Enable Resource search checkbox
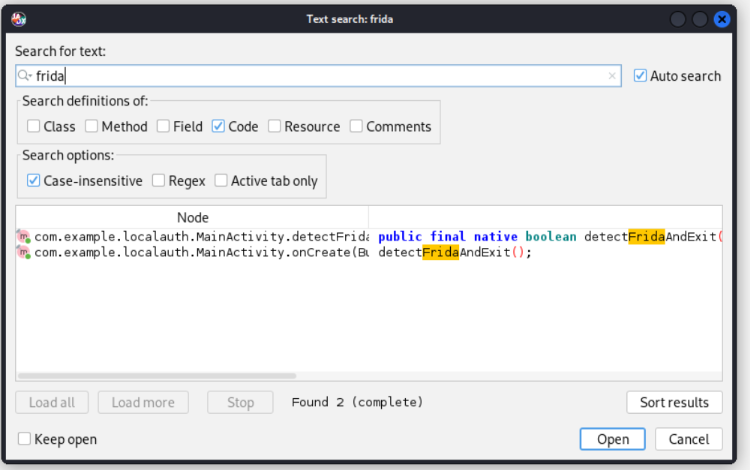Image resolution: width=750 pixels, height=470 pixels. (x=275, y=127)
